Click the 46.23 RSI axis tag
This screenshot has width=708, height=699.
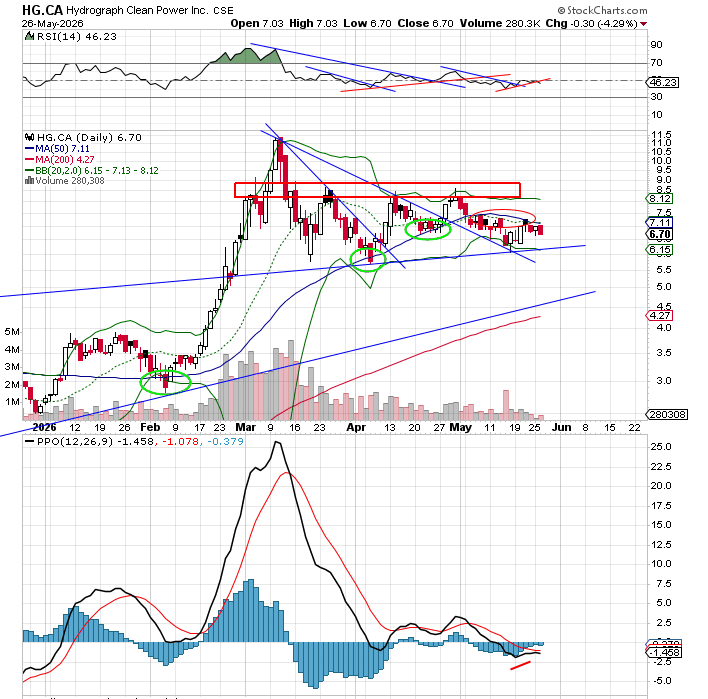[x=662, y=83]
